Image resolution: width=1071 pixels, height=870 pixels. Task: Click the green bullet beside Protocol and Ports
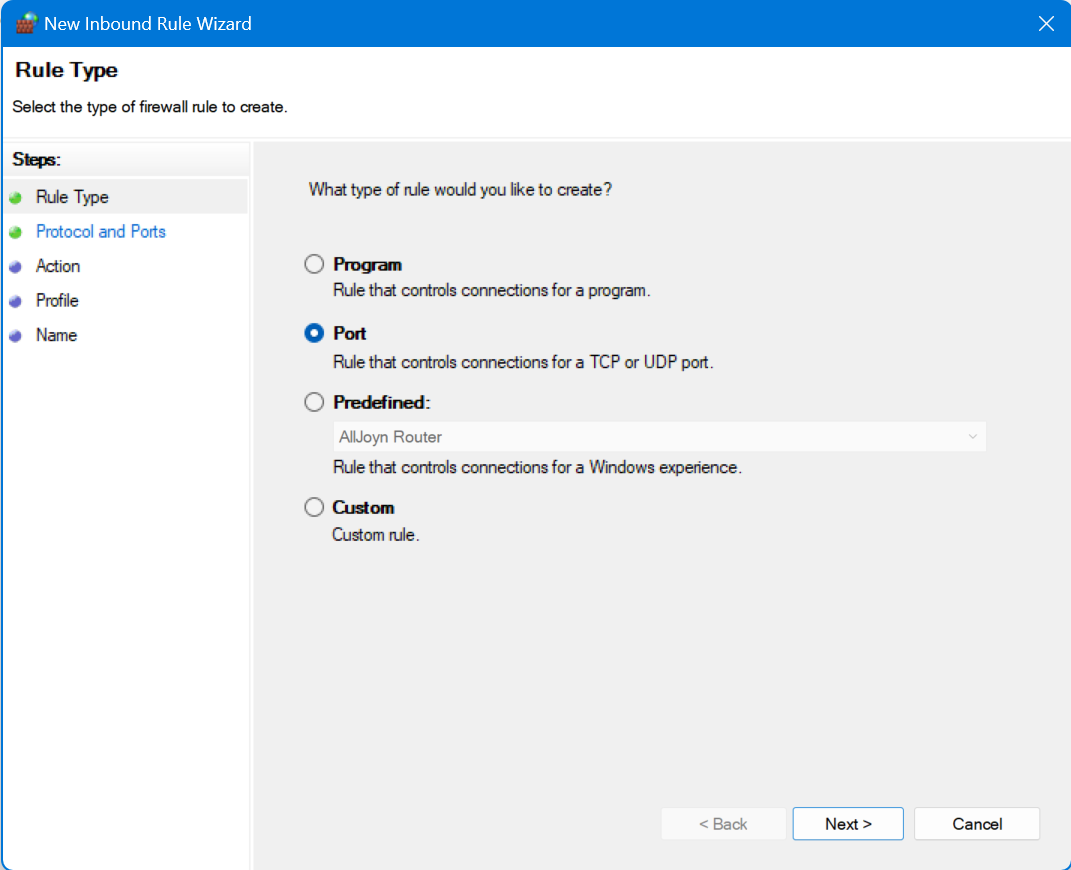tap(15, 232)
